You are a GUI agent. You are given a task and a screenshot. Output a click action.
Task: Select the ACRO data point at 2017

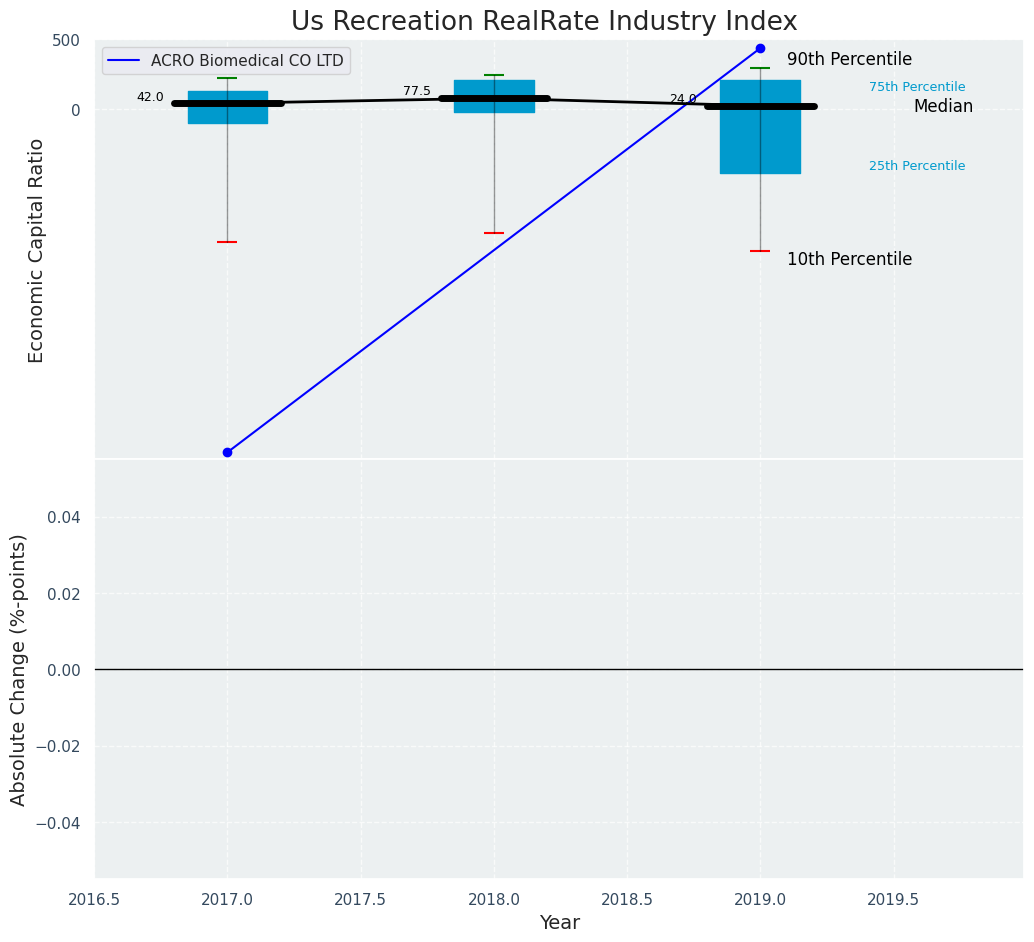[x=227, y=452]
